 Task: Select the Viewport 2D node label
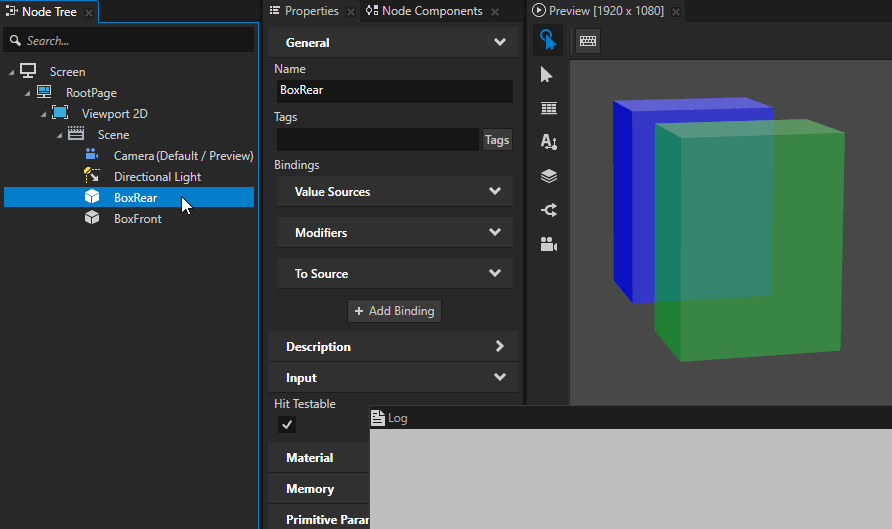114,114
